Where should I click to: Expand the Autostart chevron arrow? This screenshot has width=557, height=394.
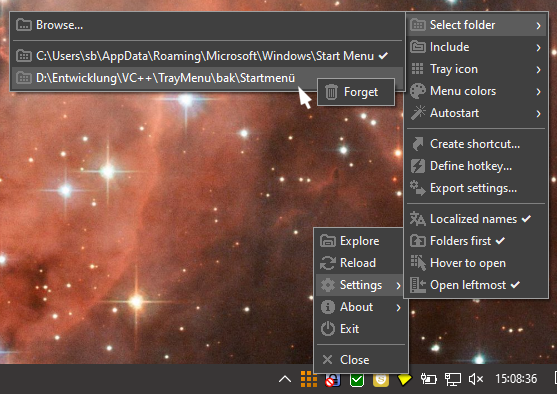coord(539,113)
